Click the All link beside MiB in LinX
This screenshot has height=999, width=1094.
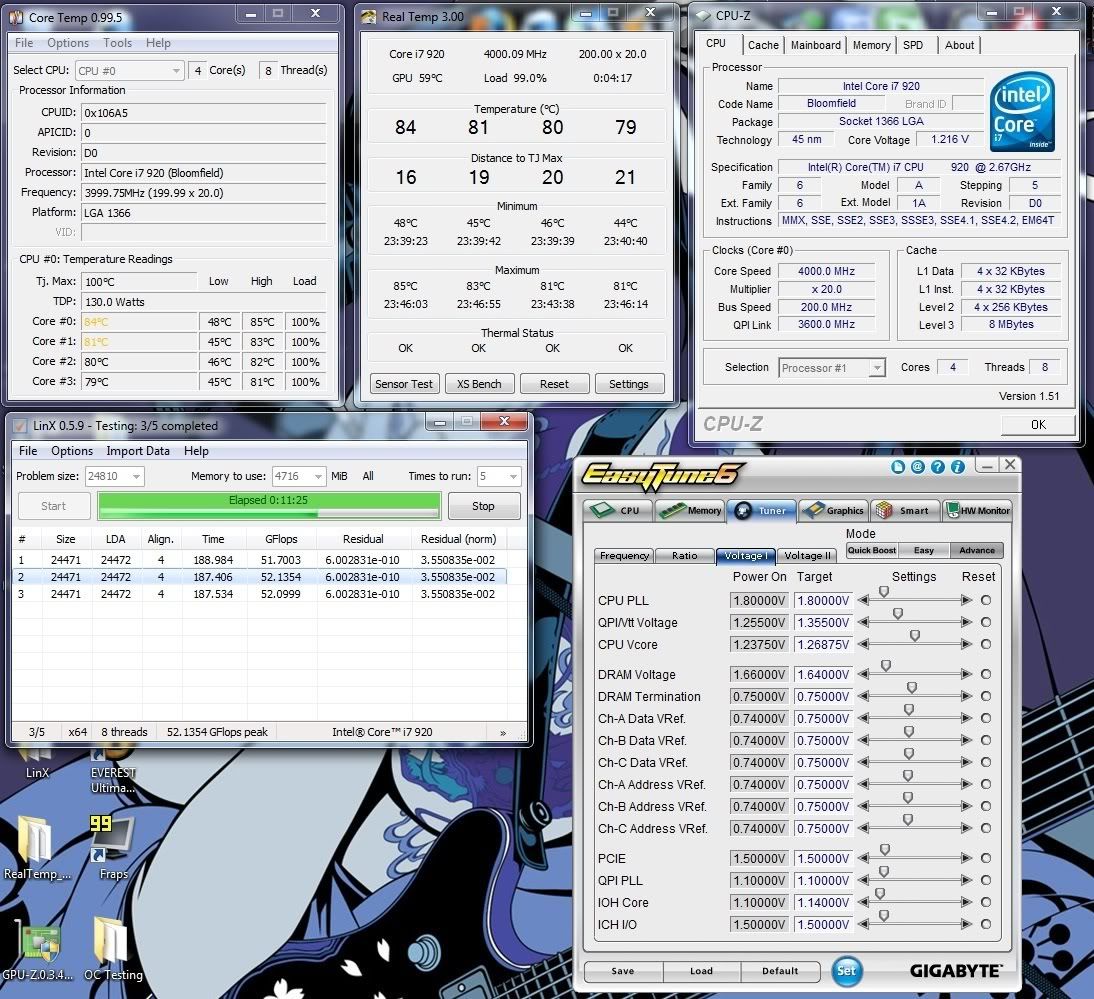point(368,476)
